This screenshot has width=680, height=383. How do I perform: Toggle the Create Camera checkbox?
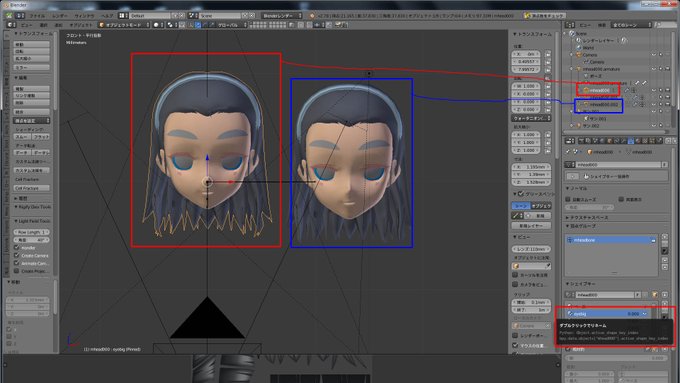(x=16, y=255)
